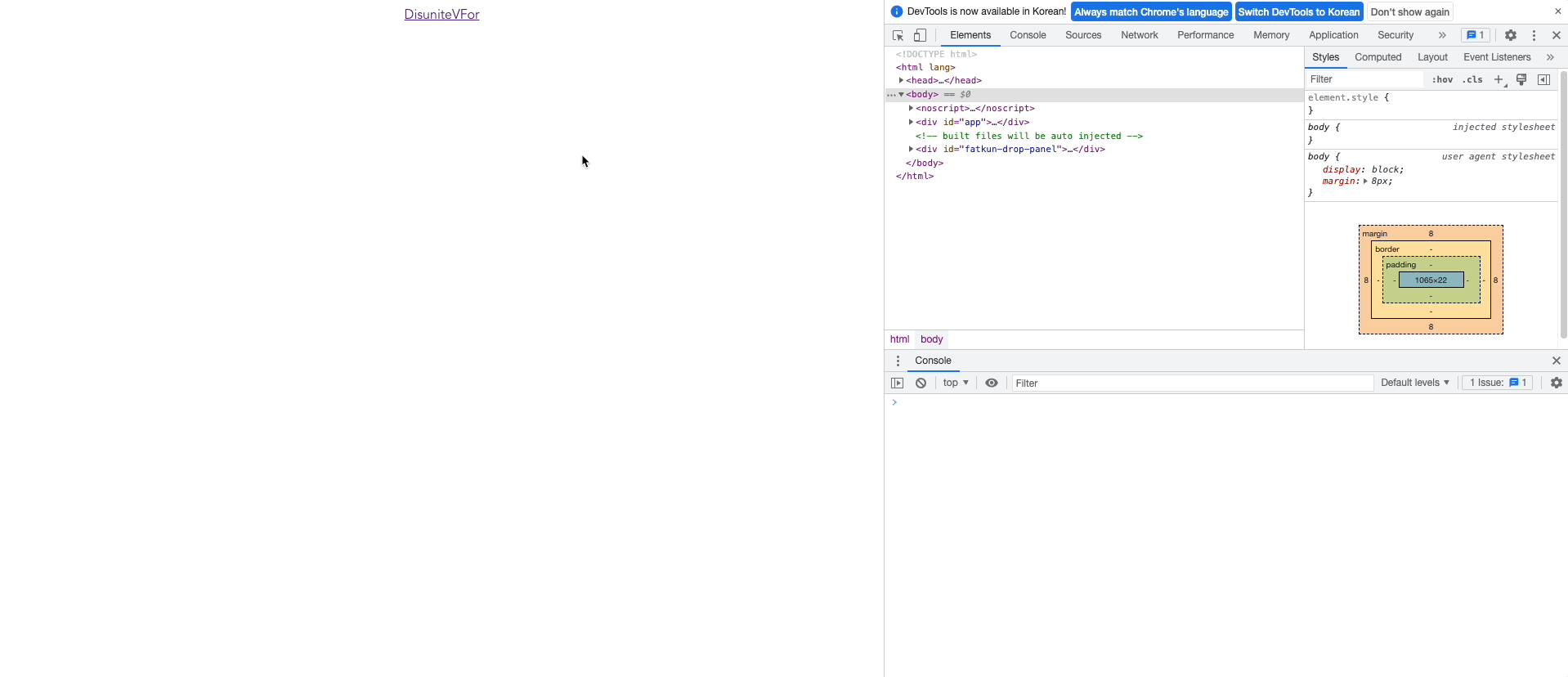The width and height of the screenshot is (1568, 677).
Task: Open console settings gear icon
Action: [x=1556, y=383]
